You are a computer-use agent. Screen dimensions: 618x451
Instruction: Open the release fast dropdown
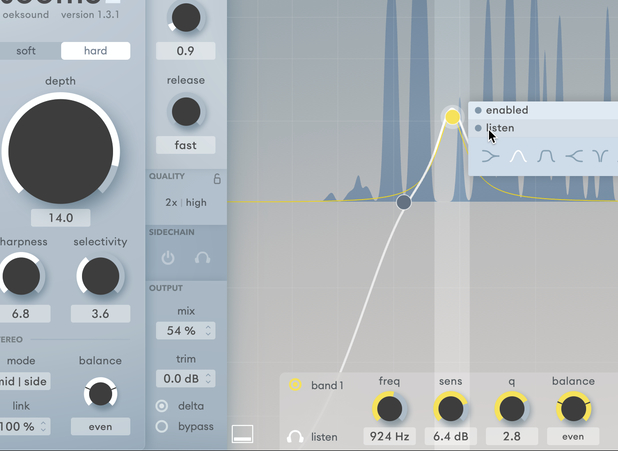coord(186,145)
